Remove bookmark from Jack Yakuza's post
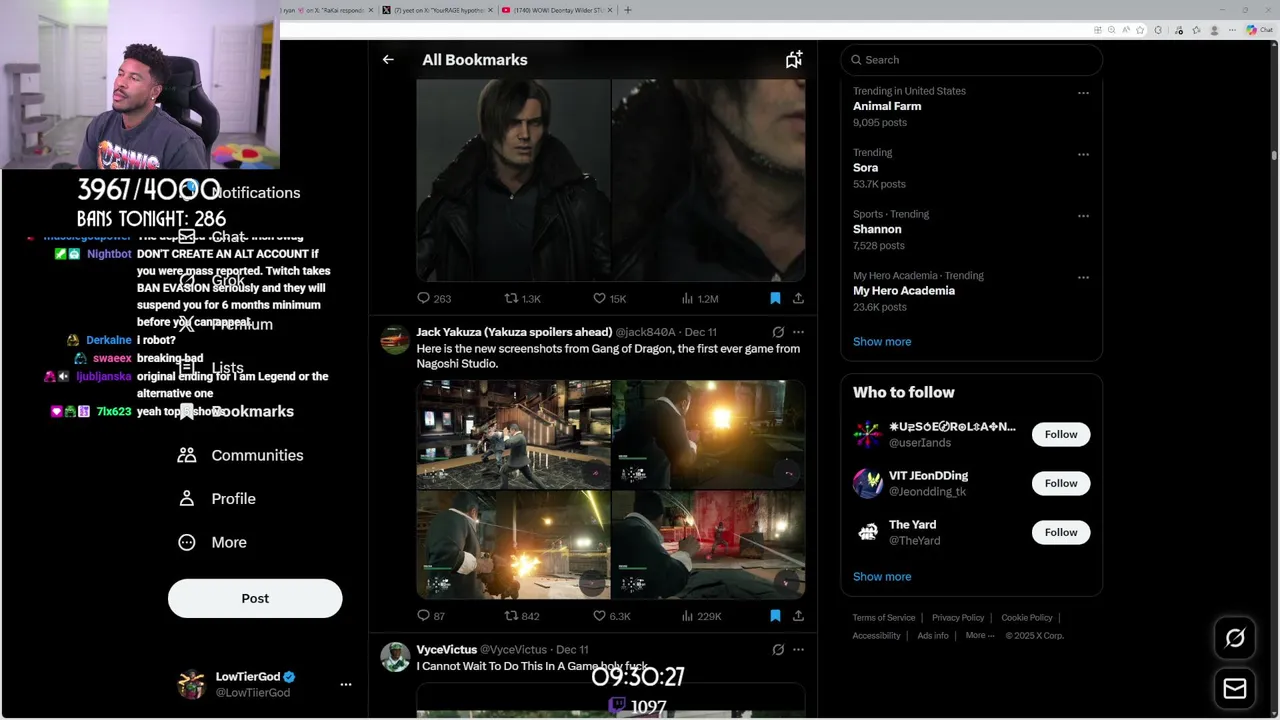Viewport: 1280px width, 720px height. point(775,616)
